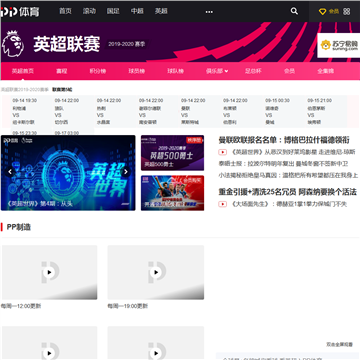Screen dimensions: 360x360
Task: Click the search magnifier icon
Action: (294, 11)
